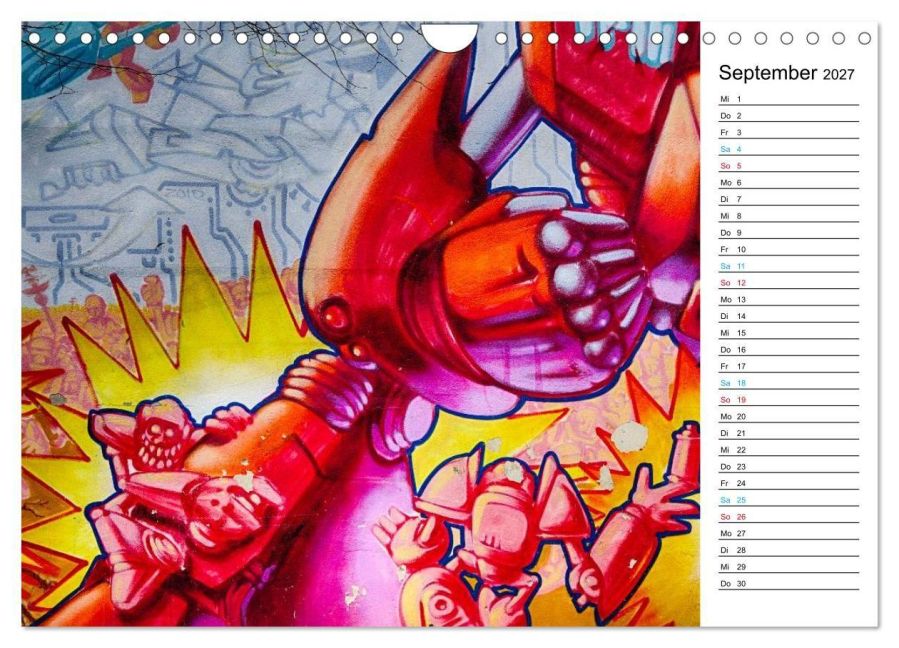Click the "September 2027" month heading
This screenshot has height=648, width=899.
point(786,73)
